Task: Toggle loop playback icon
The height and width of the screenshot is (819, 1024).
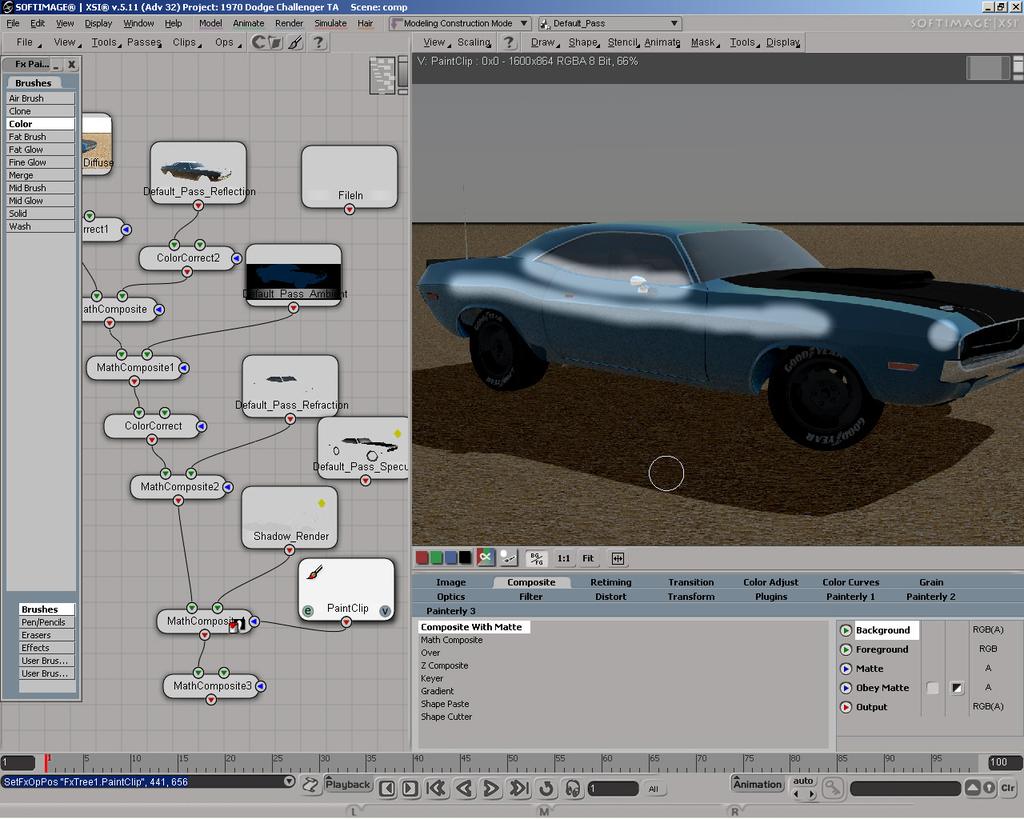Action: (547, 788)
